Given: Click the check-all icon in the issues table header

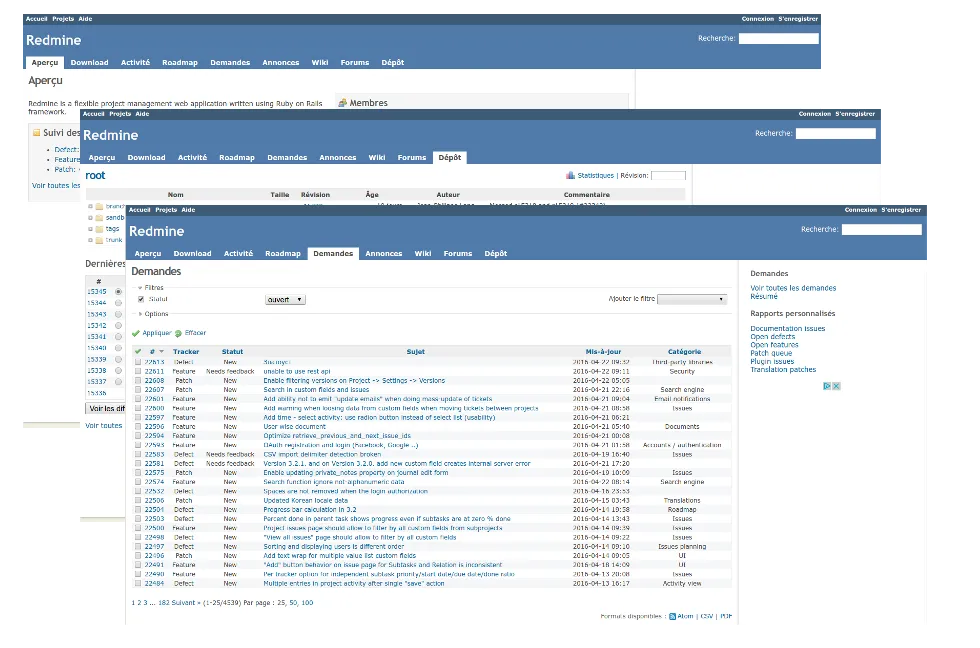Looking at the screenshot, I should [138, 351].
